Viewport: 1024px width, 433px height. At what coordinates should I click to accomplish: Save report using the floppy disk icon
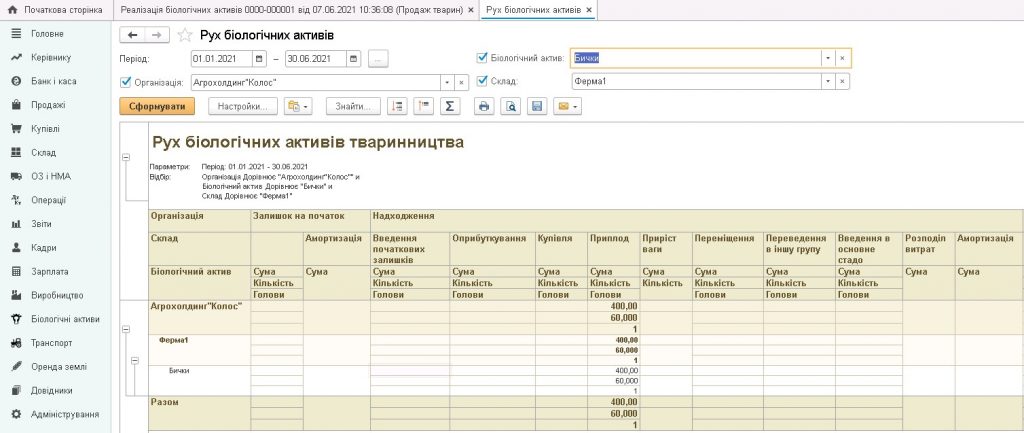(537, 106)
